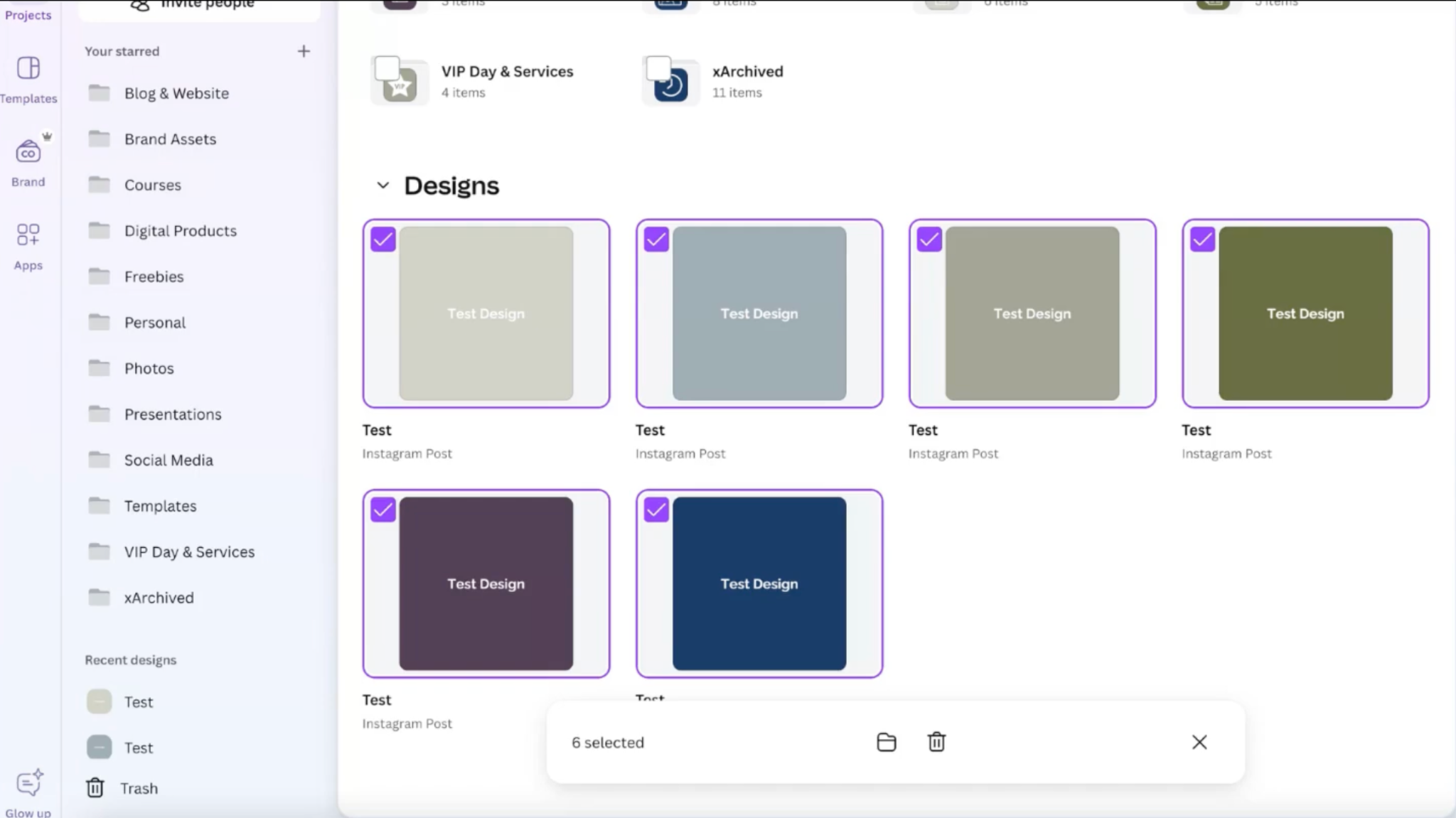Uncheck the blue-gray Test design checkbox
The width and height of the screenshot is (1456, 818).
click(x=656, y=240)
